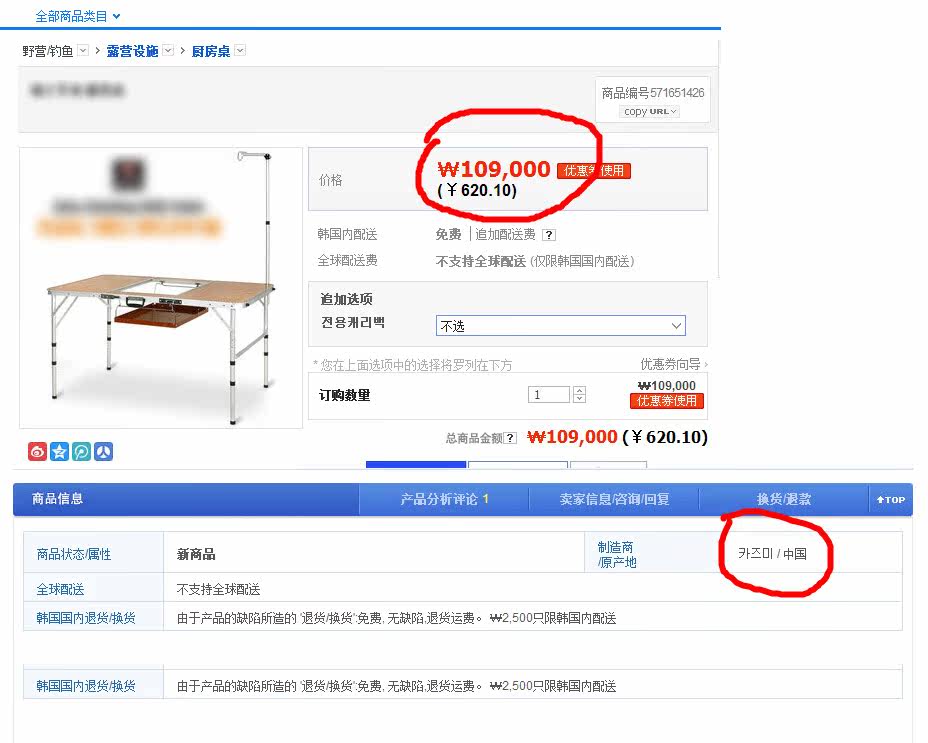Open the 不选 additional option dropdown
The width and height of the screenshot is (928, 743).
560,326
